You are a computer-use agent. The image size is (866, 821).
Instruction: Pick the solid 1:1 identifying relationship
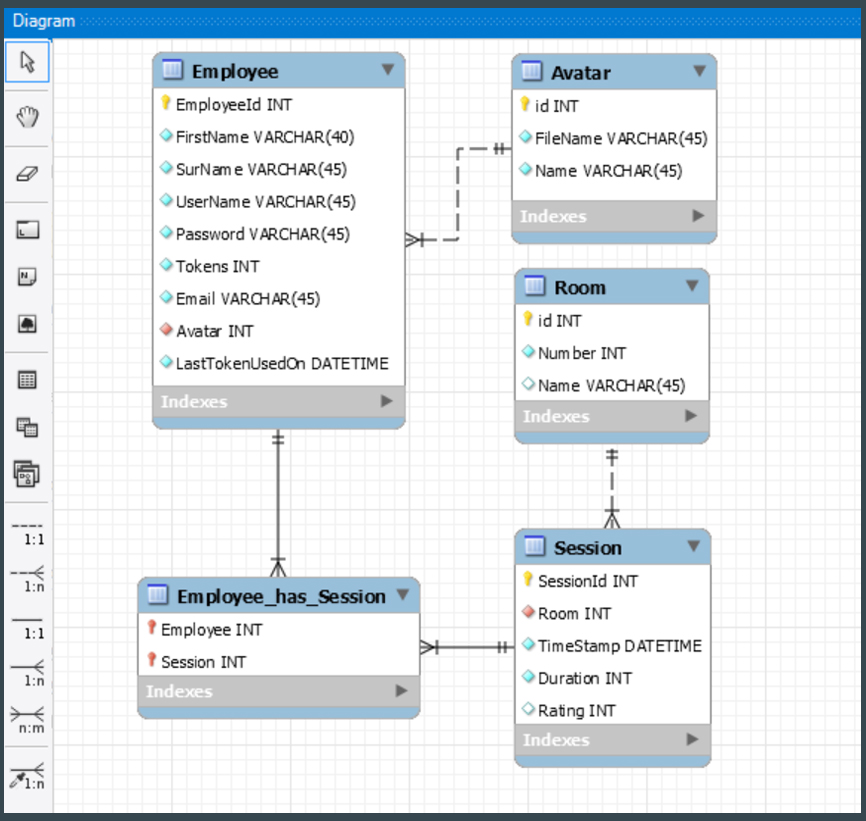click(x=28, y=628)
